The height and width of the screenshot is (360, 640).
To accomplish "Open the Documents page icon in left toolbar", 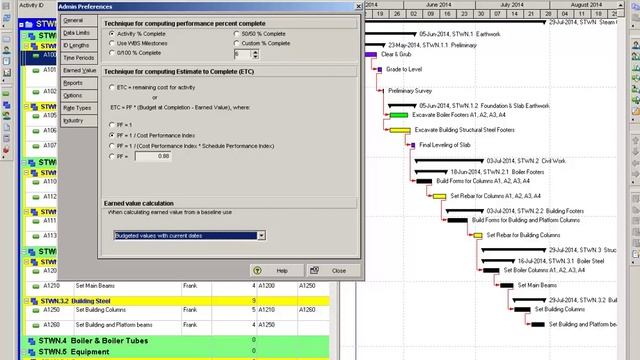I will (x=6, y=128).
